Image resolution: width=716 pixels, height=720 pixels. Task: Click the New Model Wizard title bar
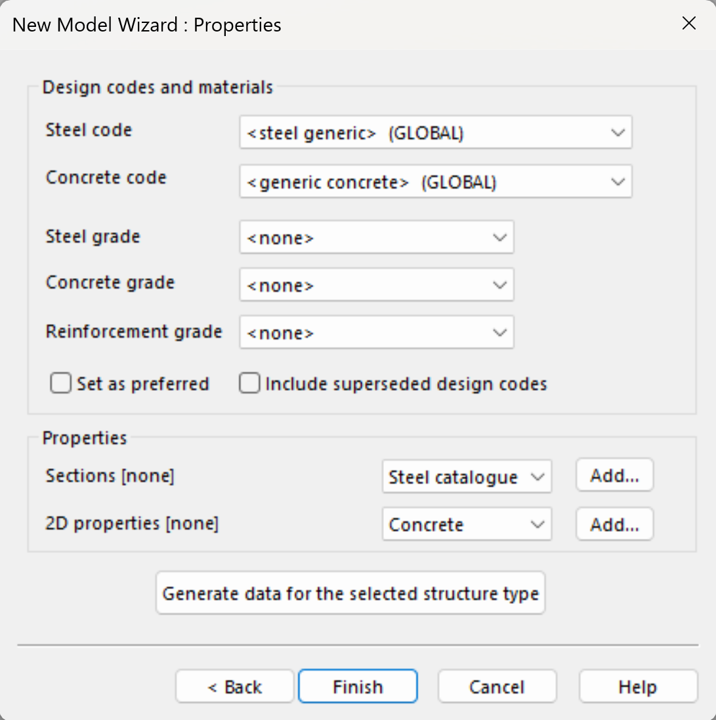click(x=300, y=24)
